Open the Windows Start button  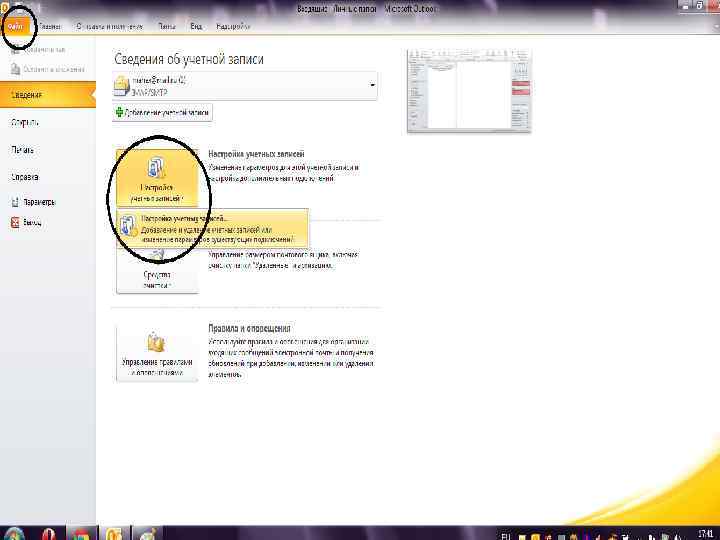[13, 534]
